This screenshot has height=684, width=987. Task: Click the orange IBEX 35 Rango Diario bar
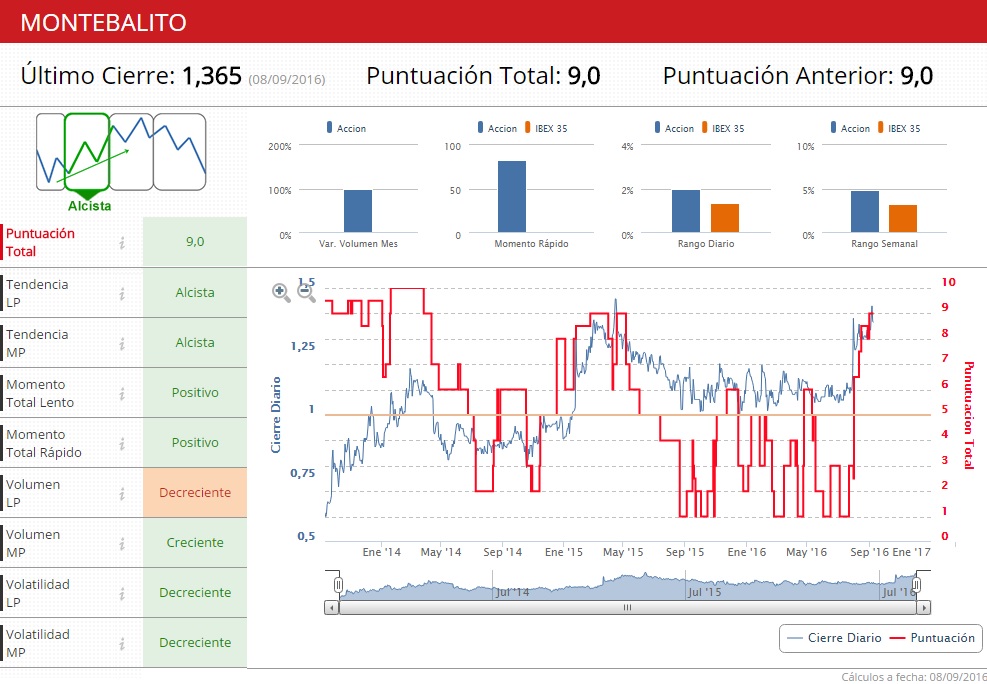point(725,218)
